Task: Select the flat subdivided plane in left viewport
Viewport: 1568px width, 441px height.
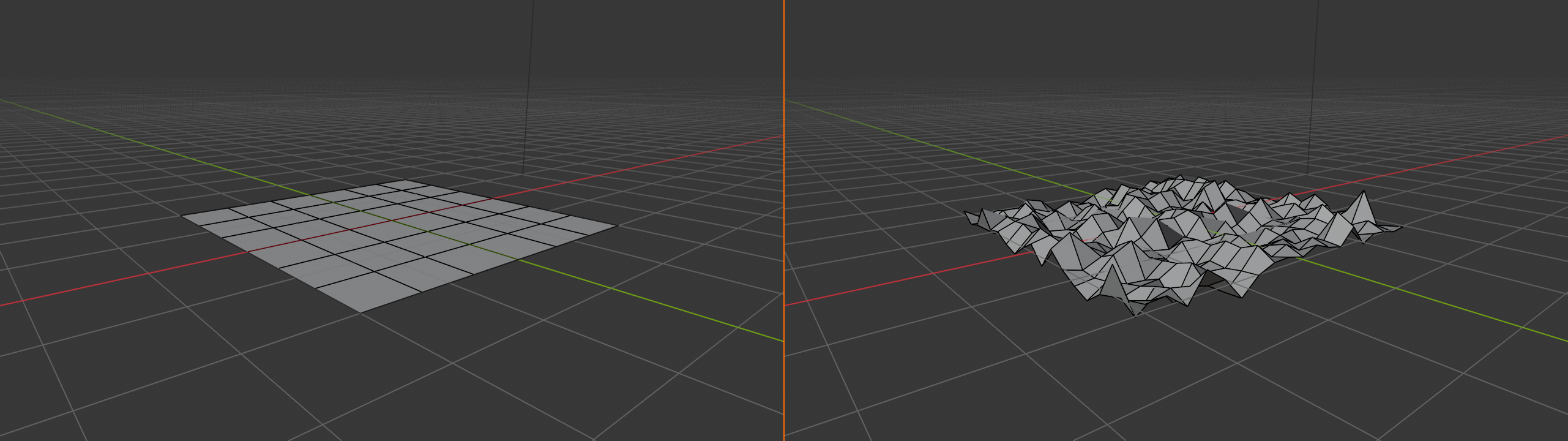Action: point(399,245)
